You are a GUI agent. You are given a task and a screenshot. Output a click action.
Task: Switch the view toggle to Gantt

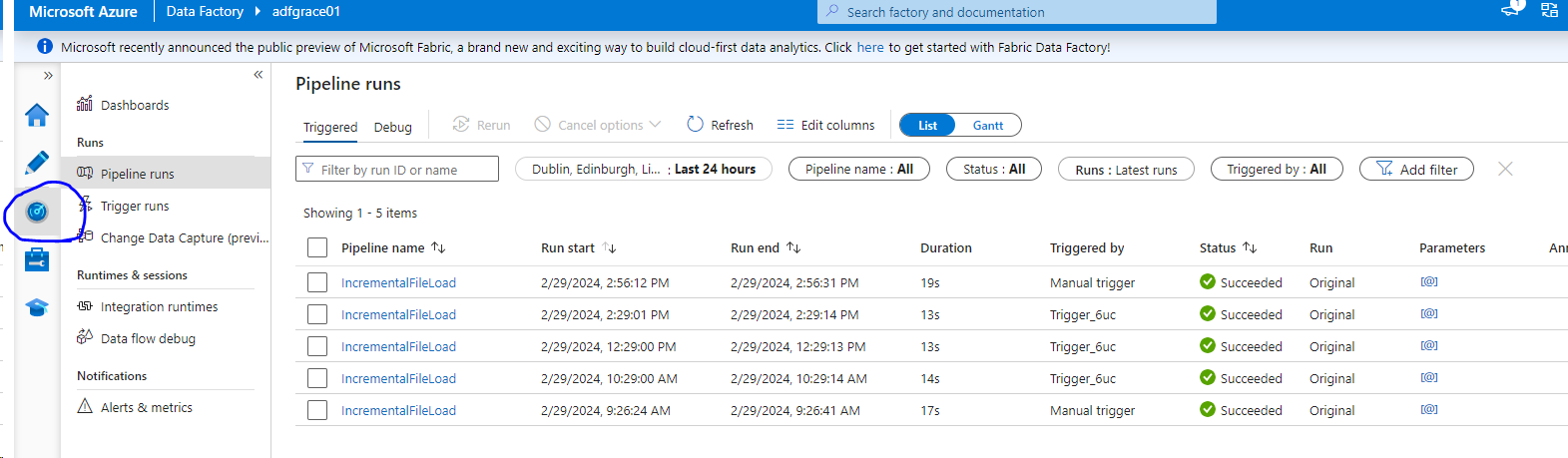[x=987, y=126]
